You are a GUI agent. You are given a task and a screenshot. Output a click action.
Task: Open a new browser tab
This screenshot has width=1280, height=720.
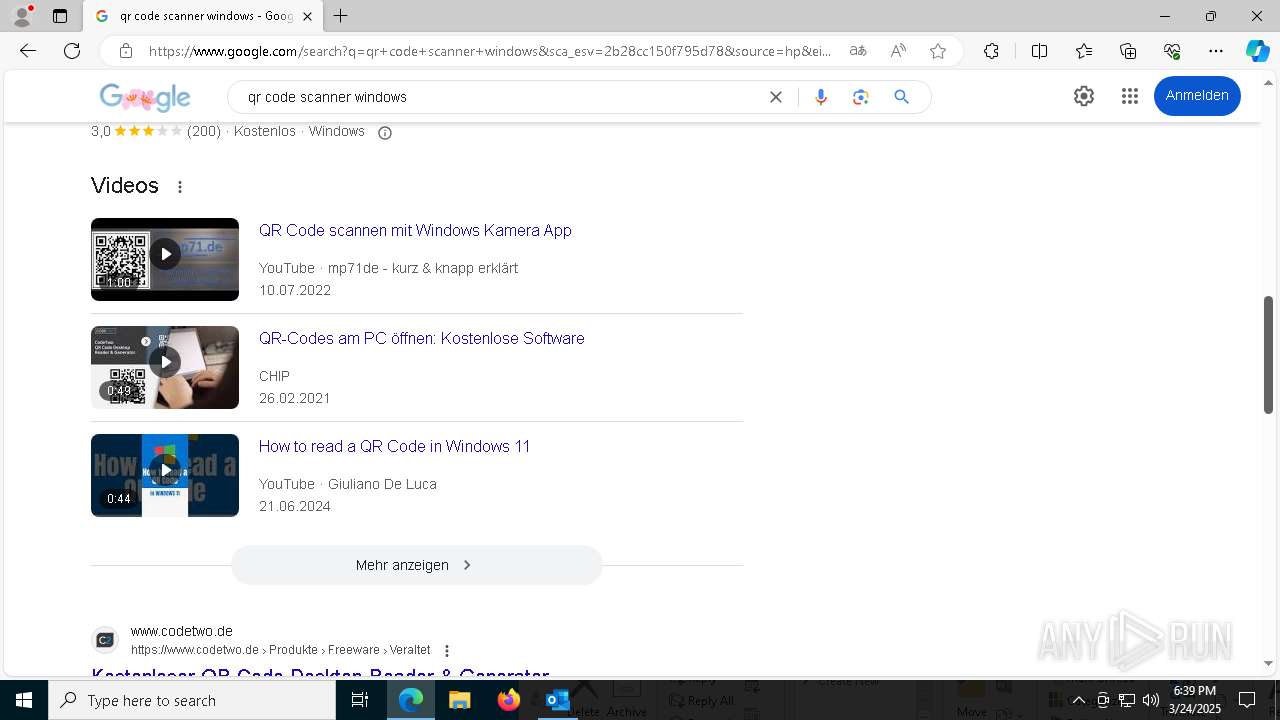(x=341, y=16)
